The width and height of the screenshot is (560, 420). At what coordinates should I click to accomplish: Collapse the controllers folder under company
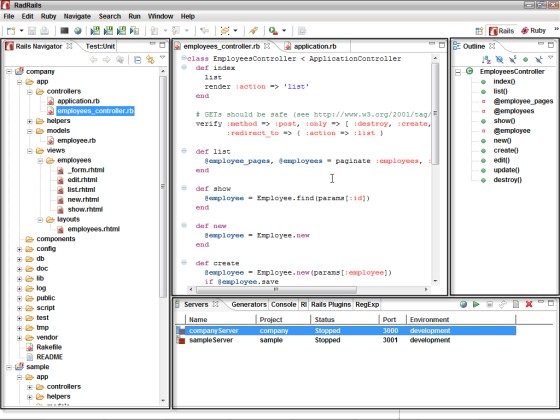[x=30, y=92]
